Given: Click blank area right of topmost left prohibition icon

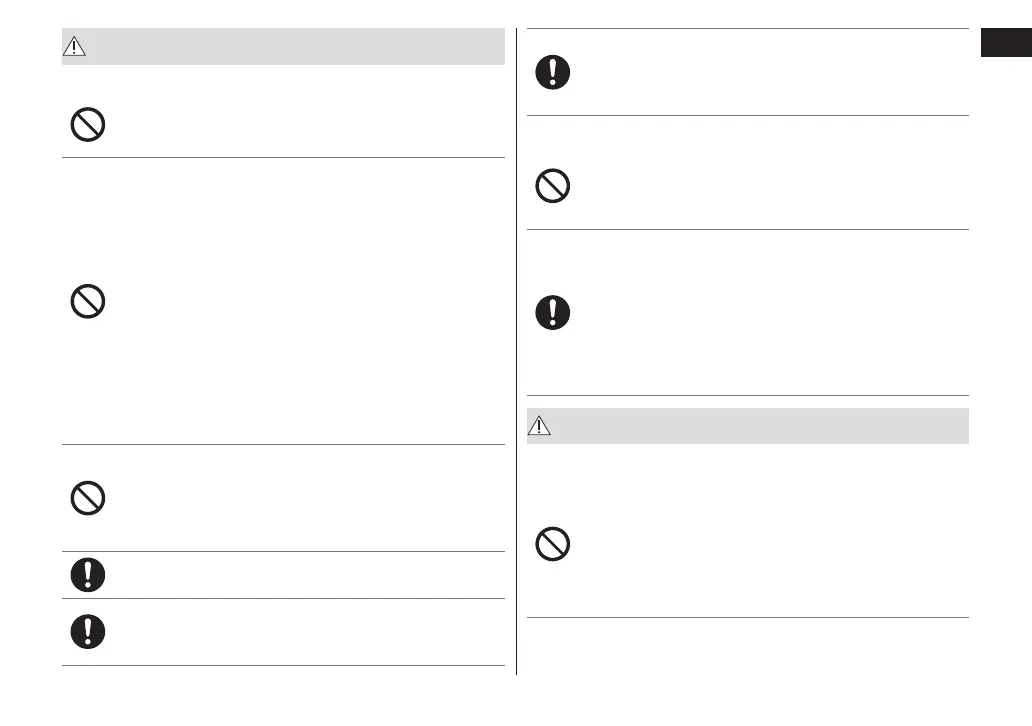Looking at the screenshot, I should [300, 124].
